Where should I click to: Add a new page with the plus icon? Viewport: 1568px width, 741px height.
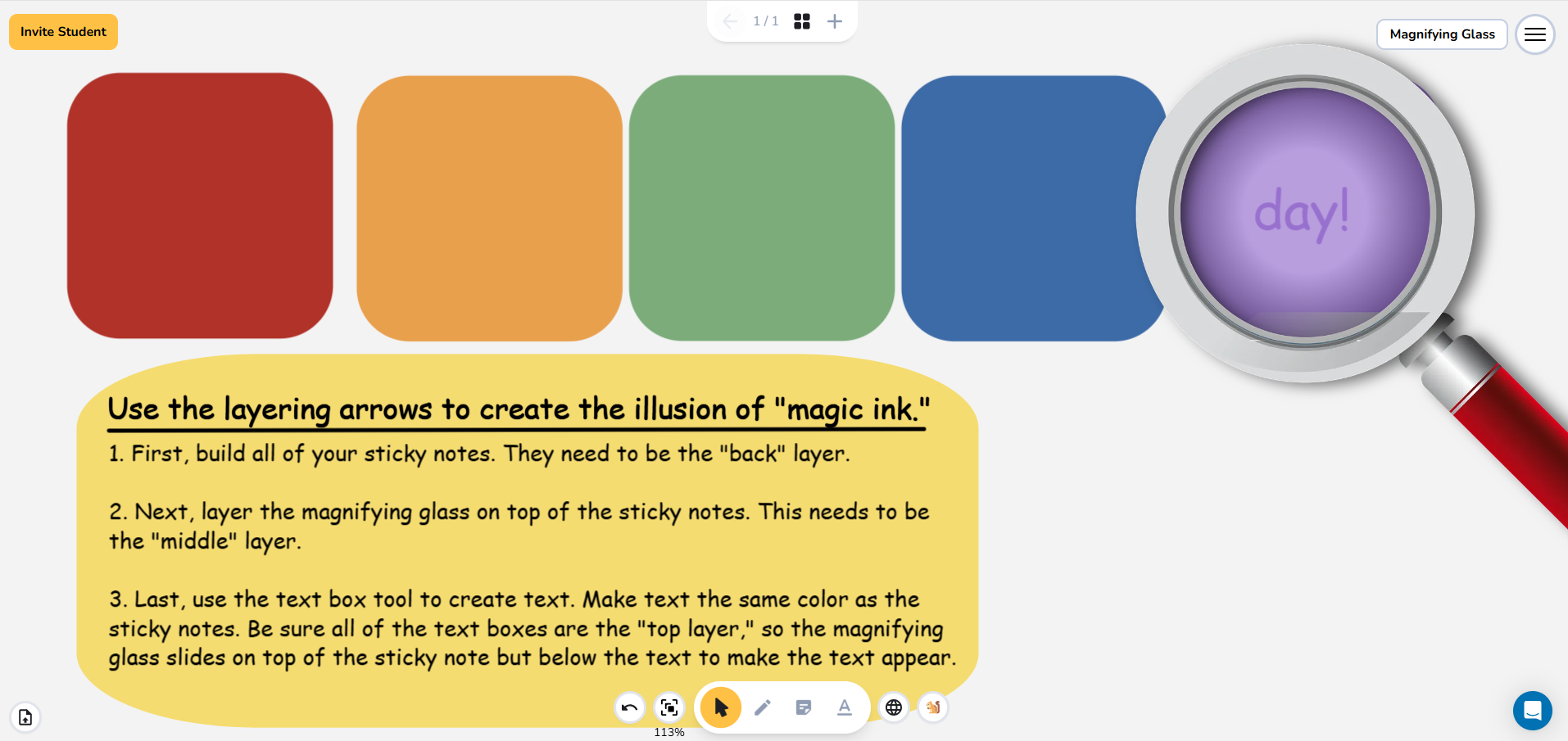835,21
